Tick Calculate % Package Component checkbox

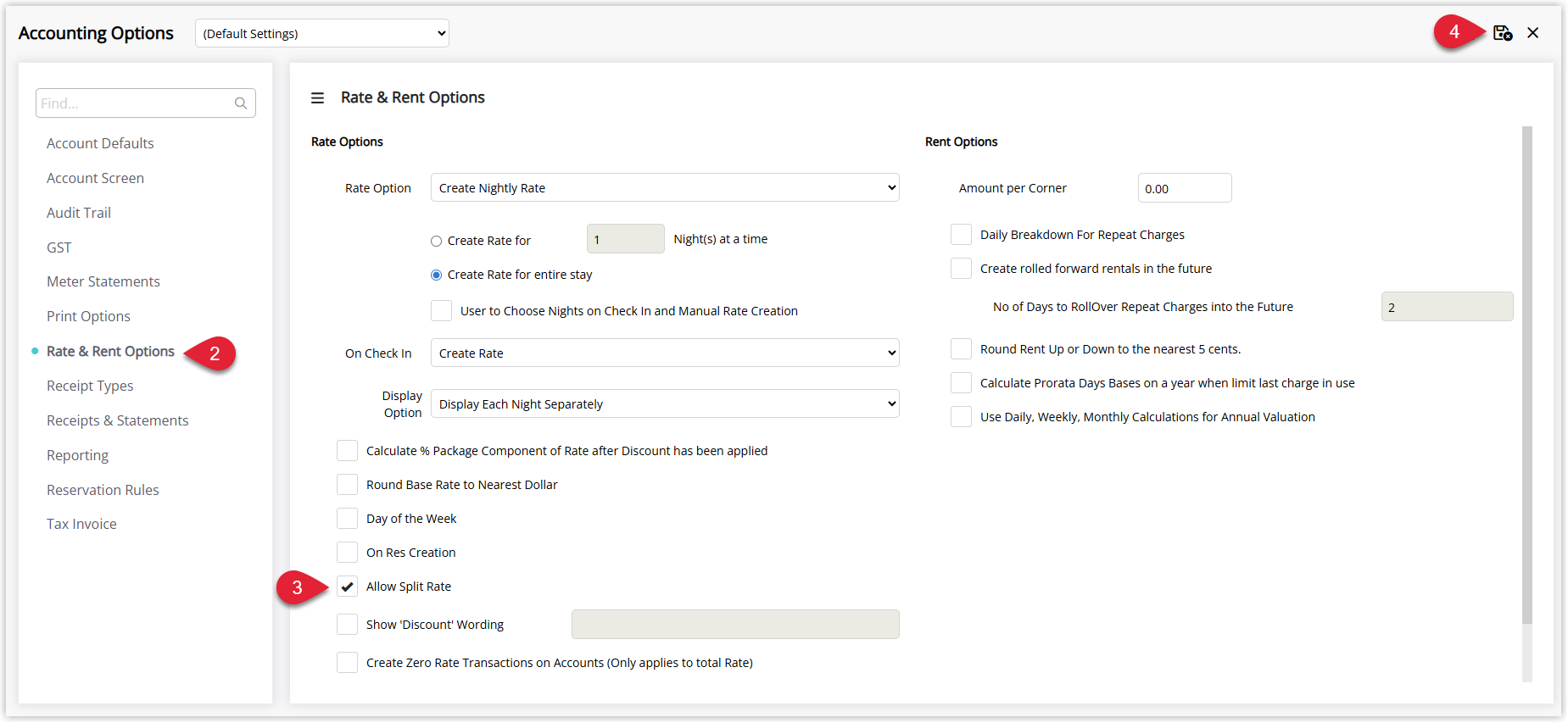347,451
